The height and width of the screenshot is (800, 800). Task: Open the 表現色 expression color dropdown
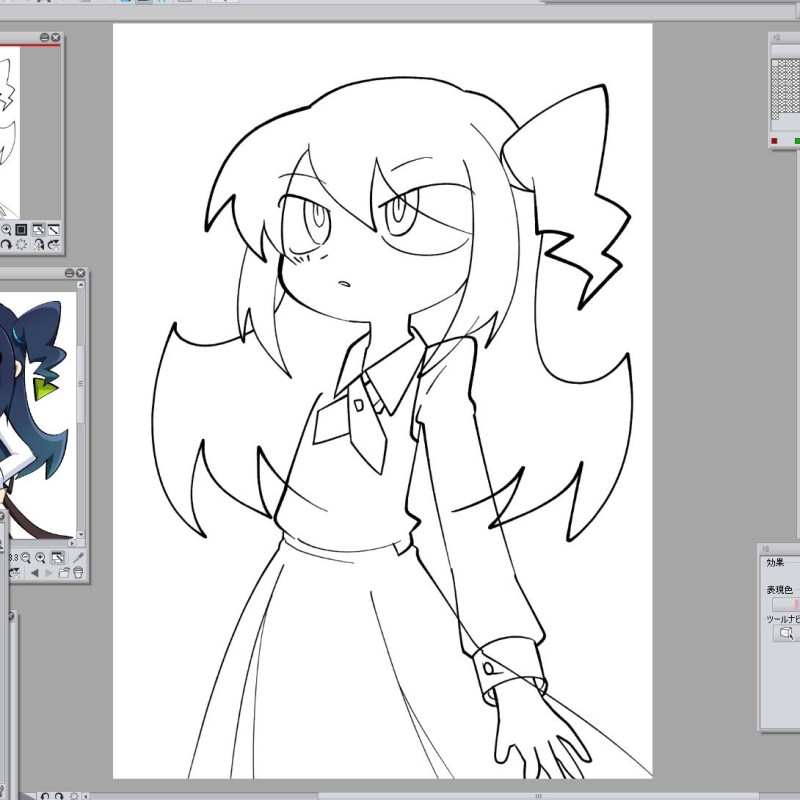786,605
